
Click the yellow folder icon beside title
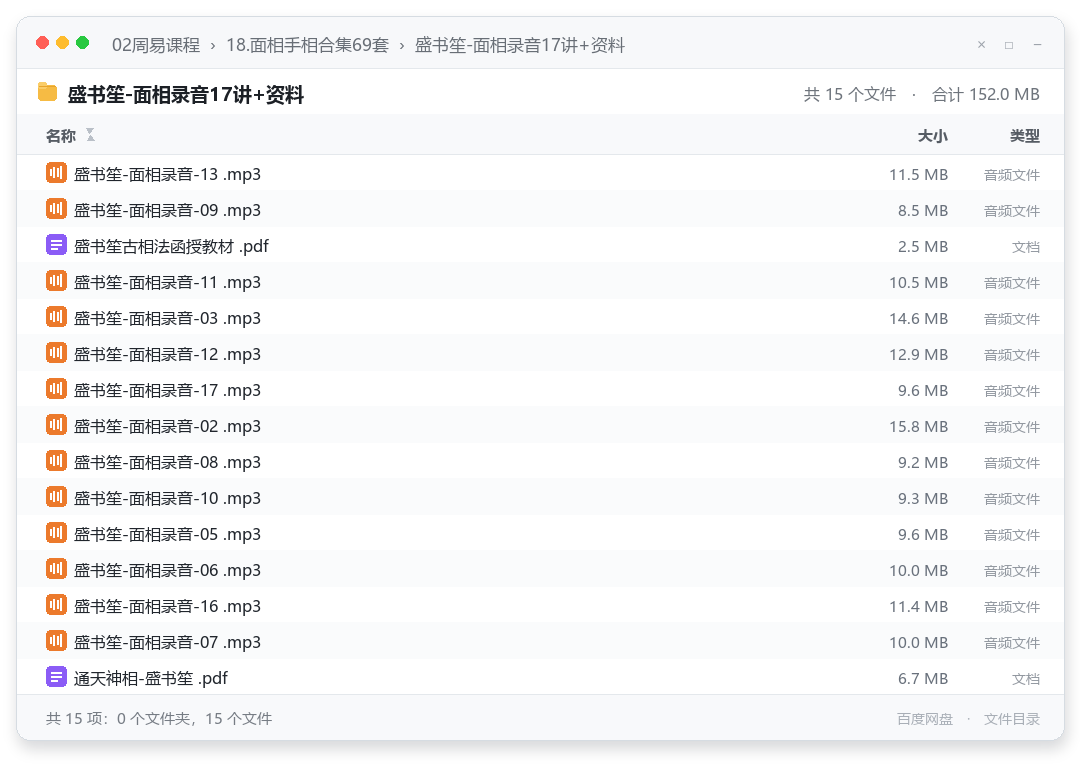click(x=48, y=92)
